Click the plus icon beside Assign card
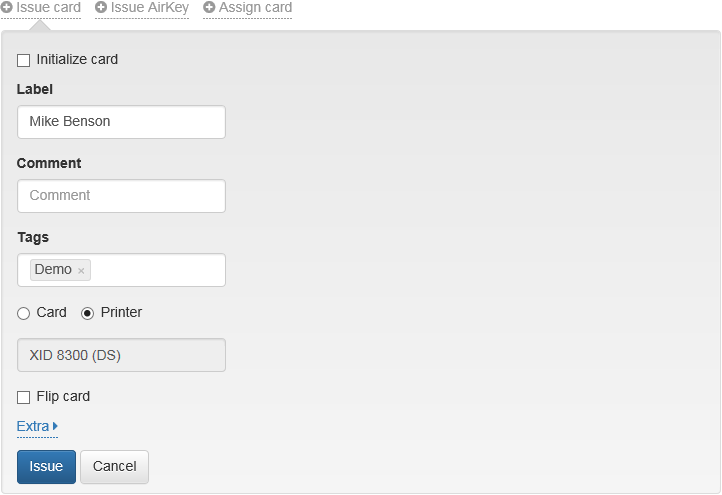The image size is (722, 495). coord(209,7)
